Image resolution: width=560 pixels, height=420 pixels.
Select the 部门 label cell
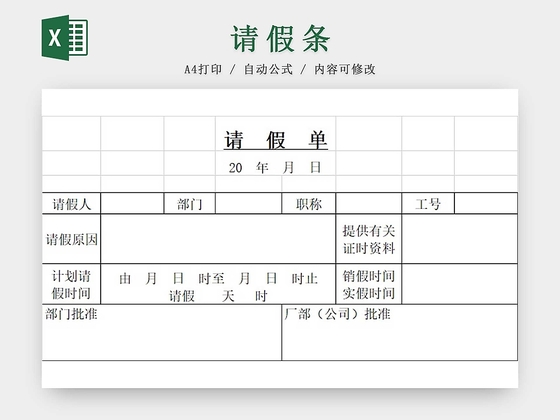click(190, 204)
